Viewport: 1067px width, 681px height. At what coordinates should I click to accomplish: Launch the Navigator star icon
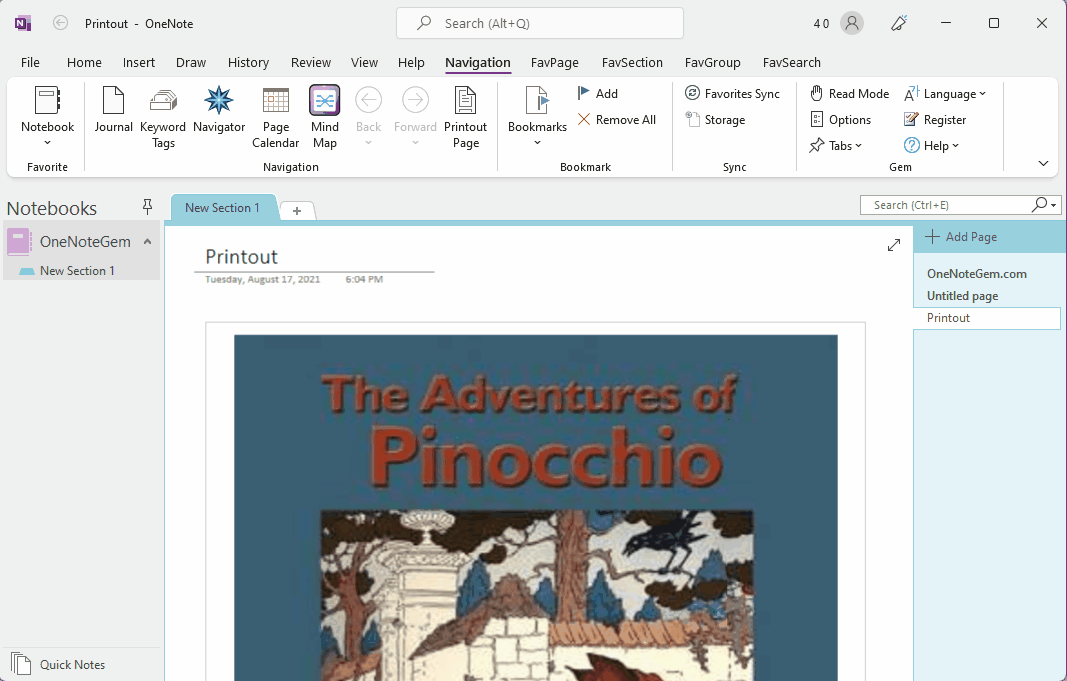point(218,109)
